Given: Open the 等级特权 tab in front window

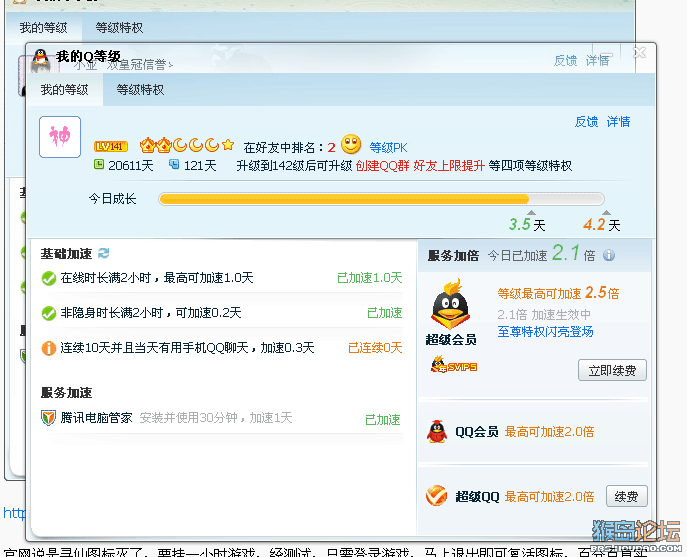Looking at the screenshot, I should (x=140, y=90).
